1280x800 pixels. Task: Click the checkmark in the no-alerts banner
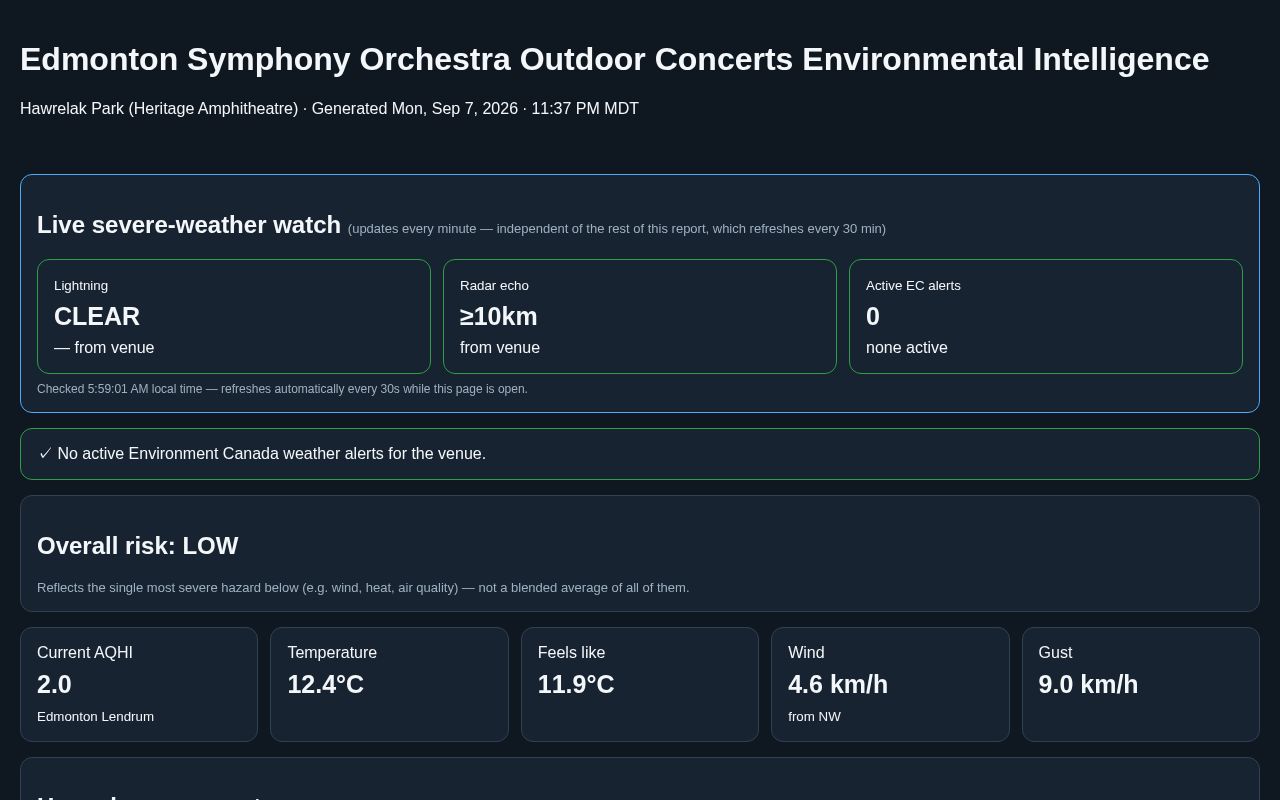pyautogui.click(x=45, y=454)
